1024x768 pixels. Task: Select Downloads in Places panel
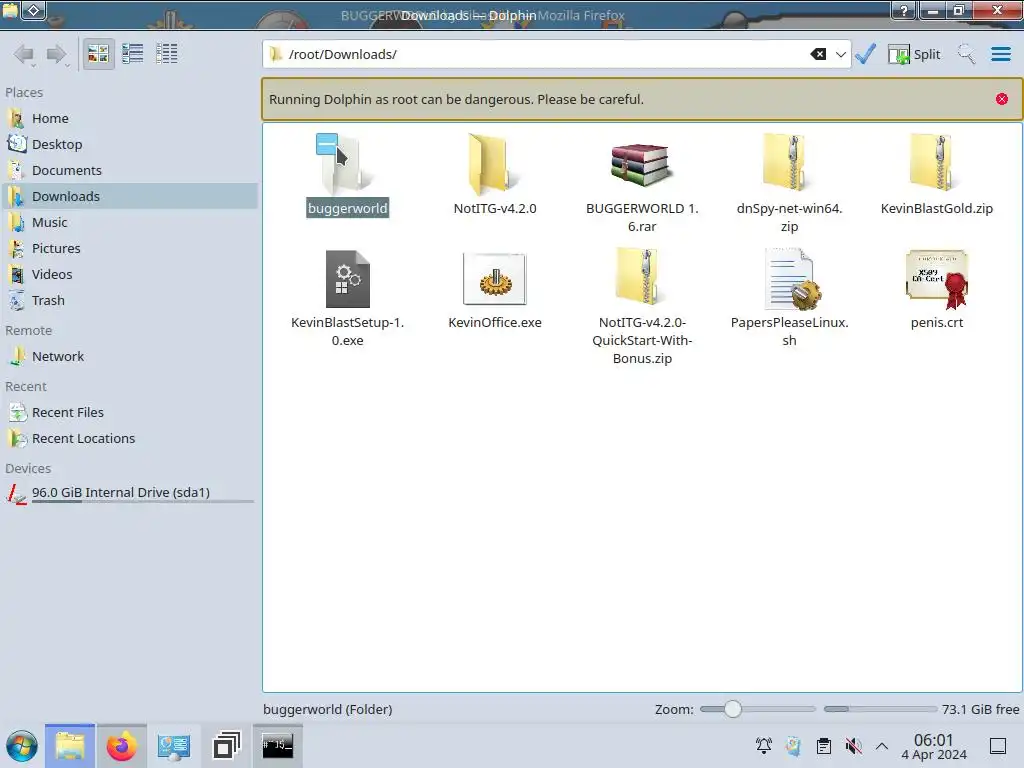[129, 197]
